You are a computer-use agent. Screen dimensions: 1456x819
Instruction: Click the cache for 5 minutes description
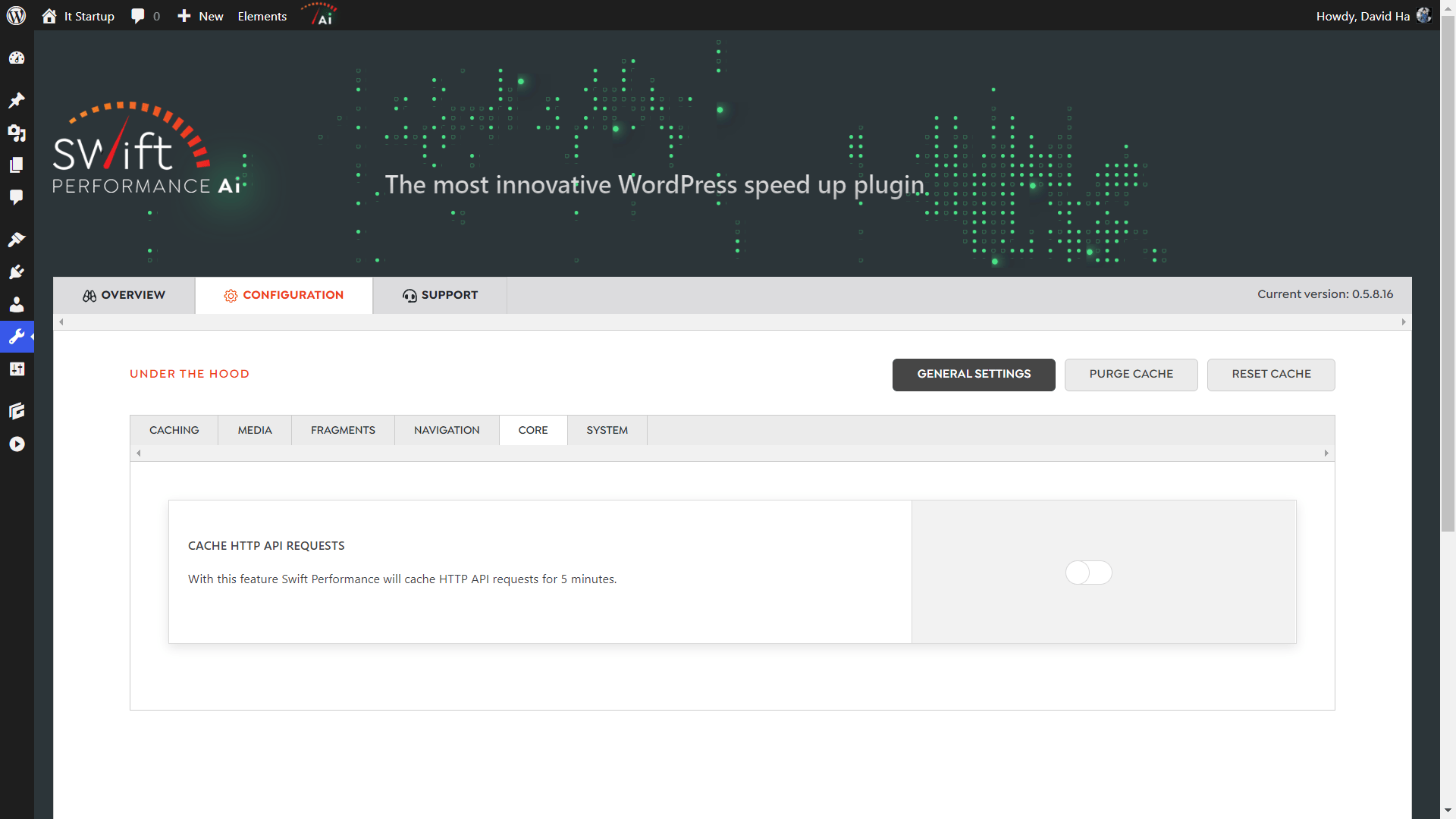[403, 579]
